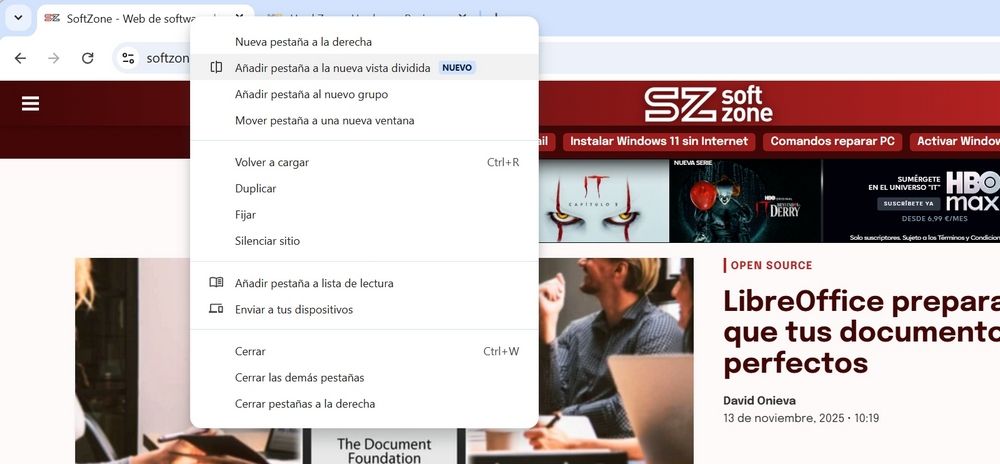Click the Ctrl+W shortcut text

(x=501, y=351)
